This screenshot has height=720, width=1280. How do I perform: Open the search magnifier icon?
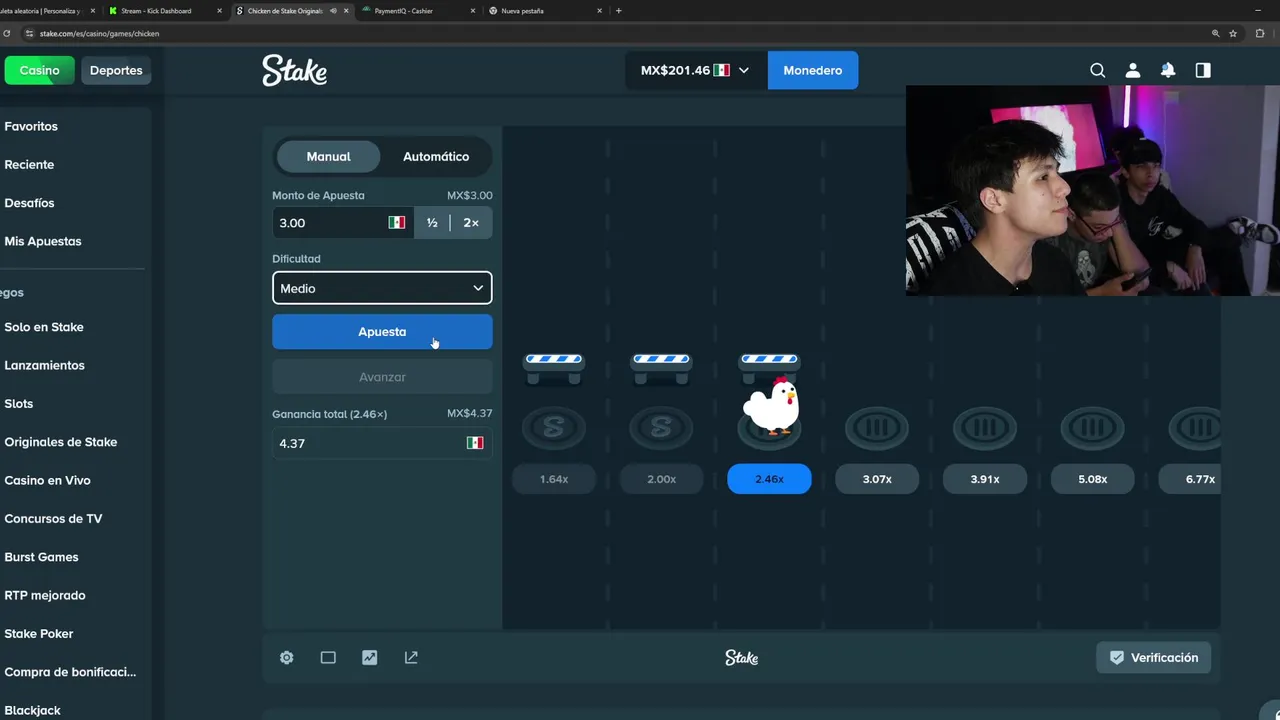[x=1097, y=70]
